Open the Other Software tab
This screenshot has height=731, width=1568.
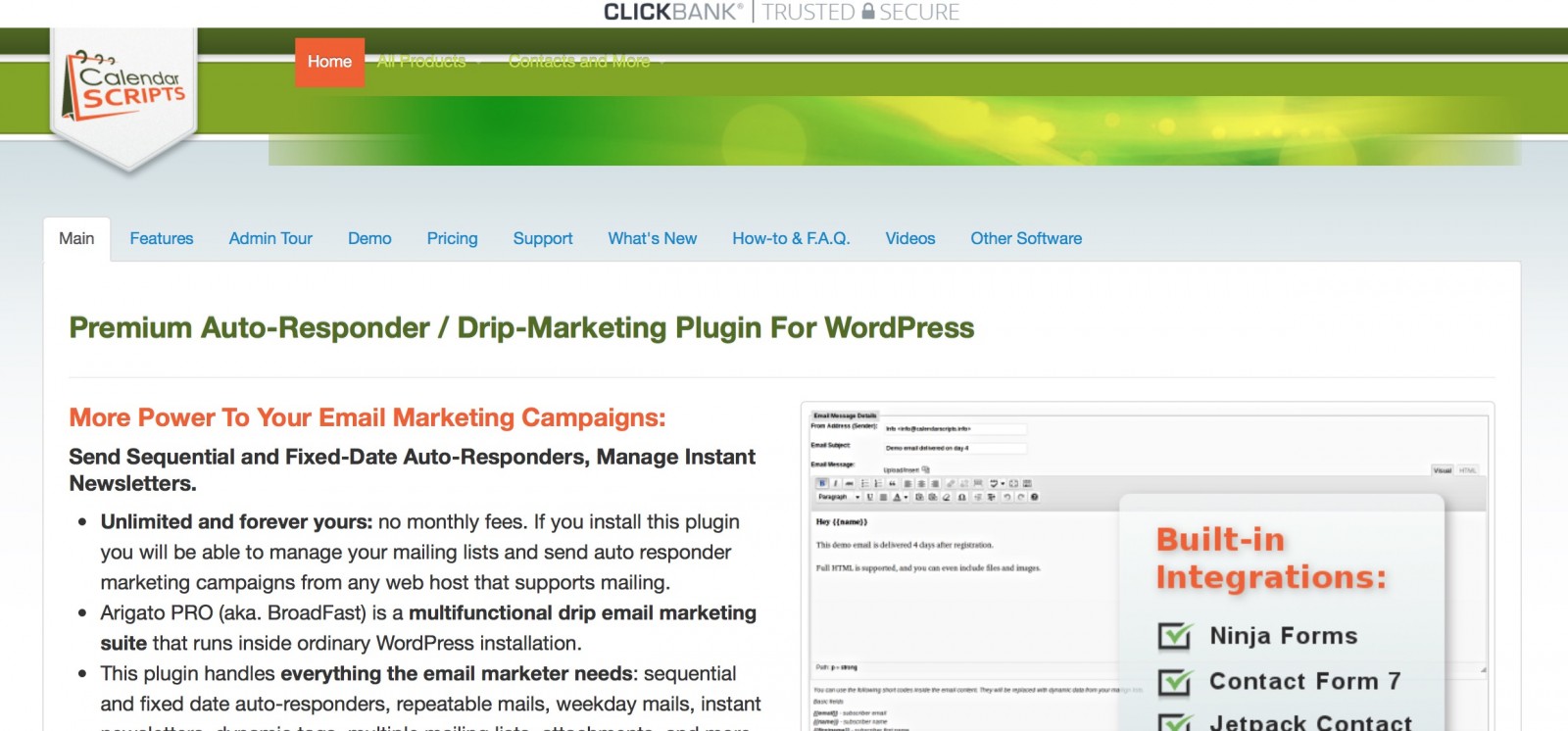(x=1026, y=238)
